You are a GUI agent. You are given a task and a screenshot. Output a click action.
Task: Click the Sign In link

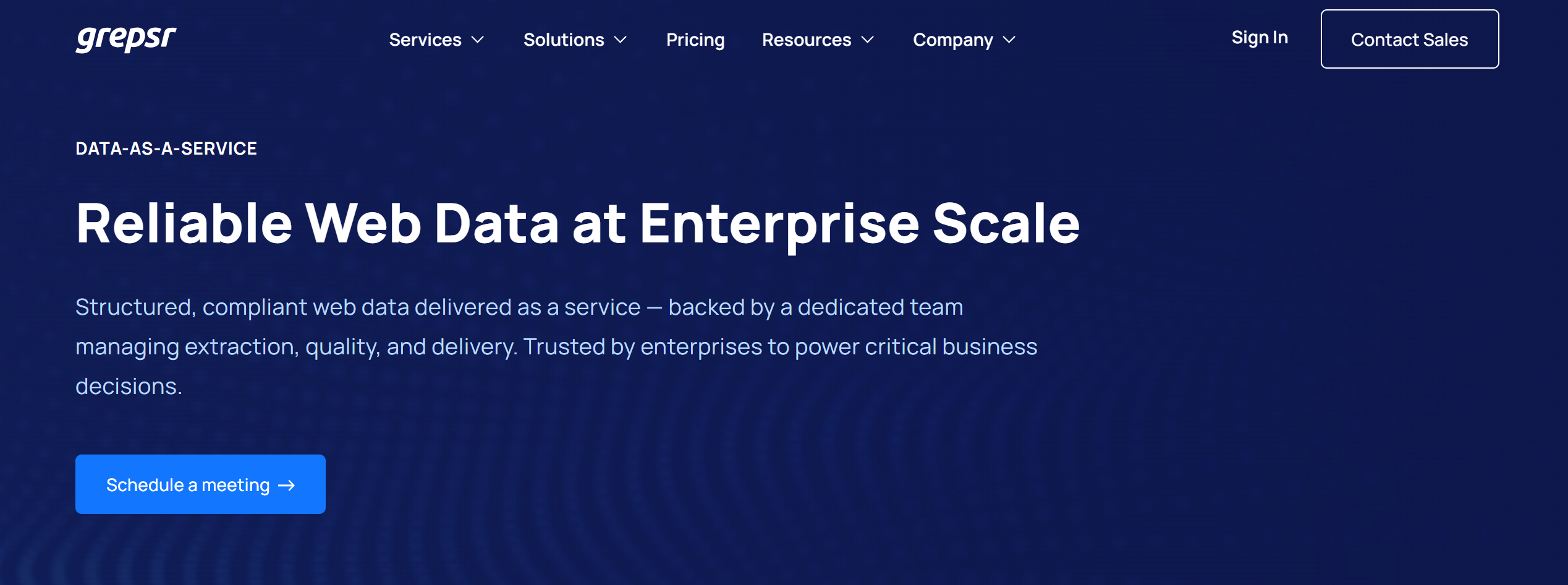point(1260,38)
